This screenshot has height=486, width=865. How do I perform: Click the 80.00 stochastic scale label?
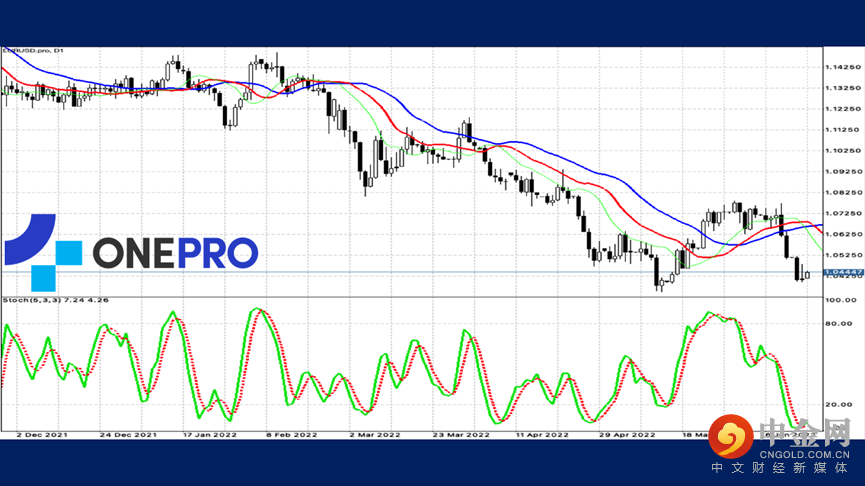pyautogui.click(x=839, y=323)
